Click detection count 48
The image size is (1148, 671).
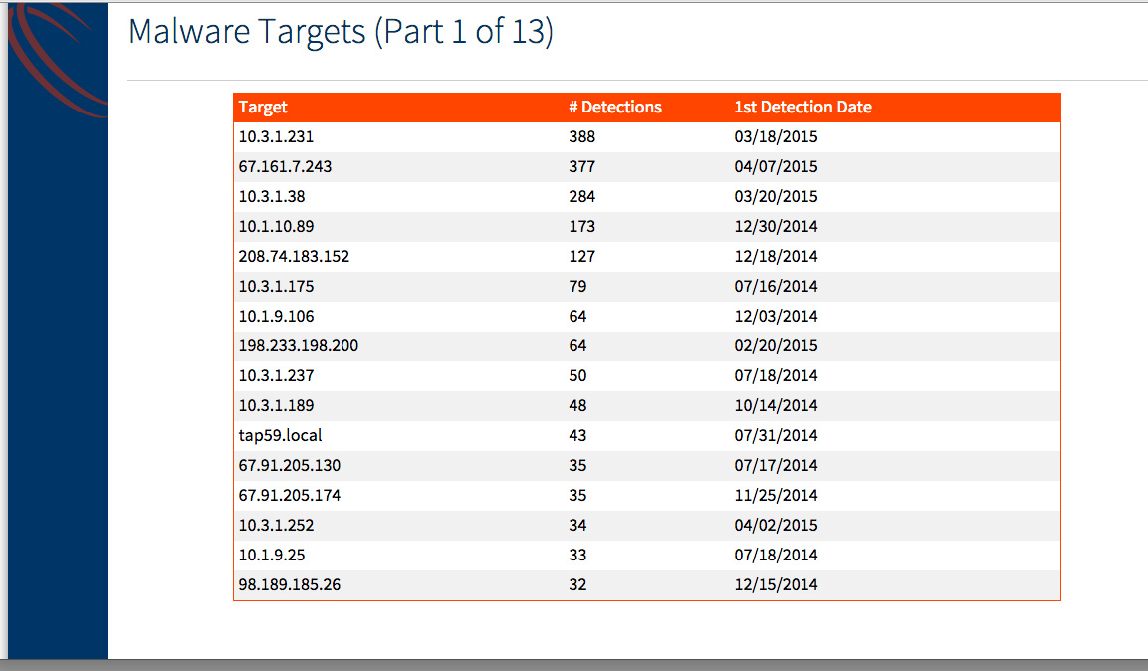pyautogui.click(x=578, y=405)
